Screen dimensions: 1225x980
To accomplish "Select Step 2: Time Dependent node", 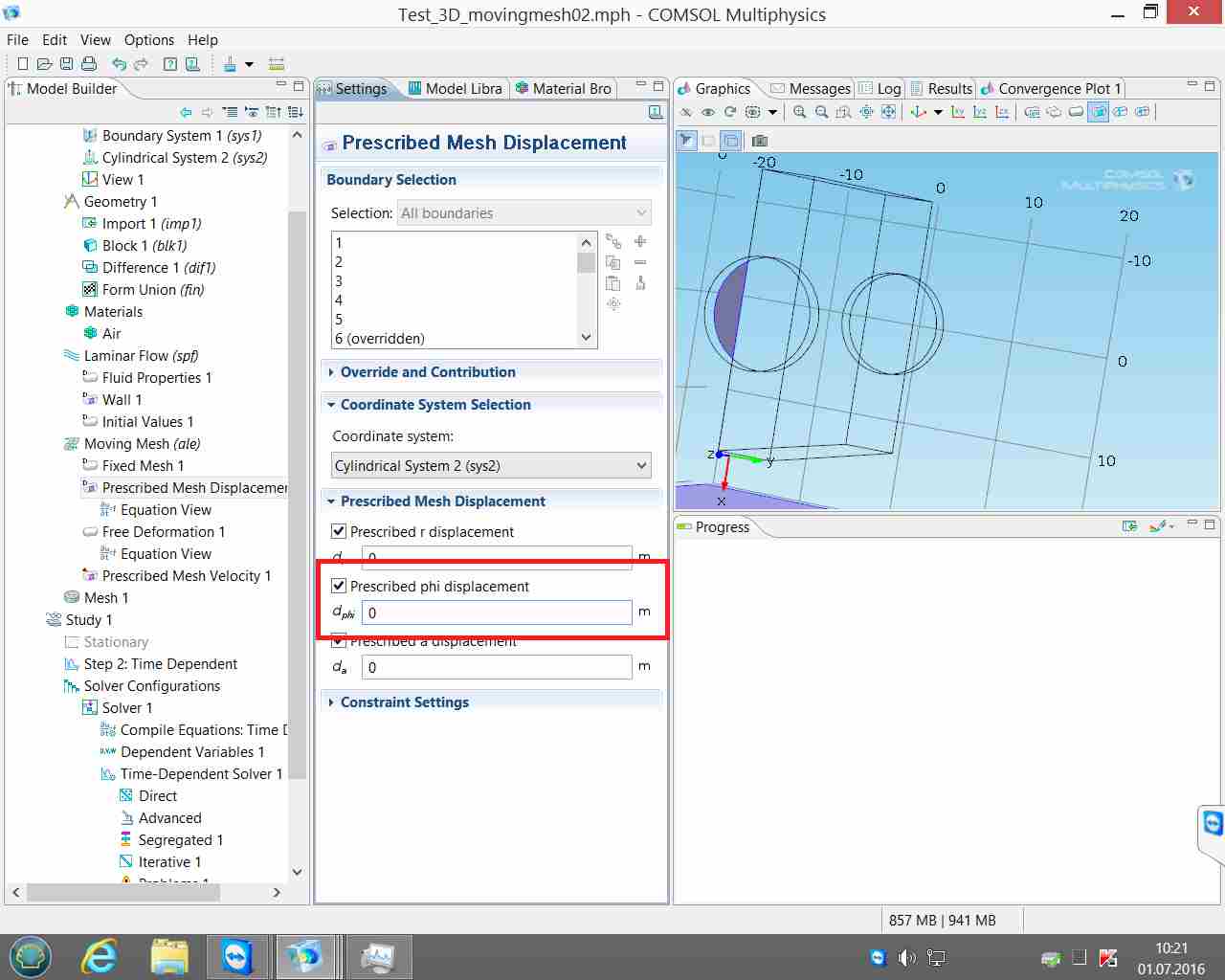I will coord(160,664).
